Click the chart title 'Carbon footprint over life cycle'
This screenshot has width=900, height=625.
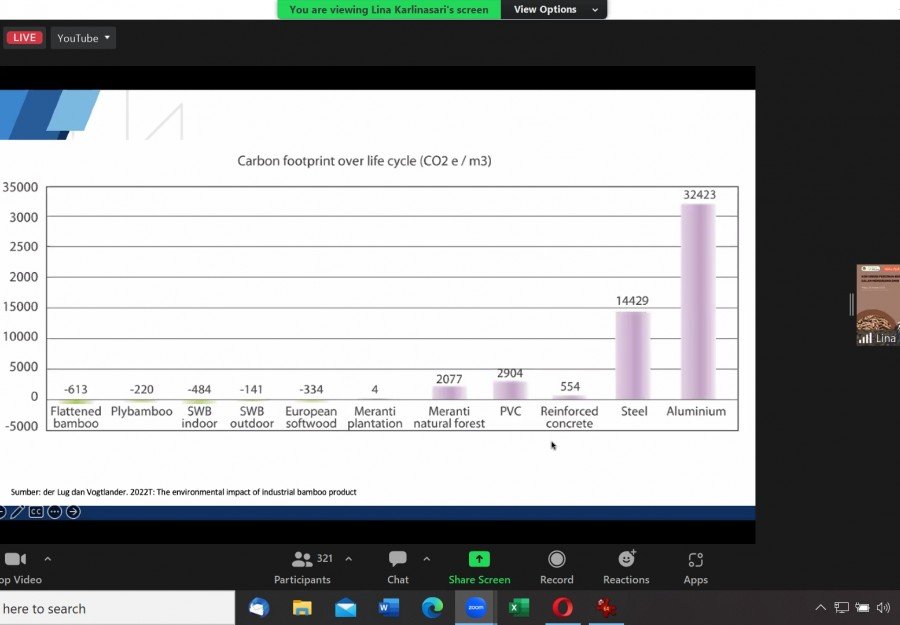coord(364,161)
